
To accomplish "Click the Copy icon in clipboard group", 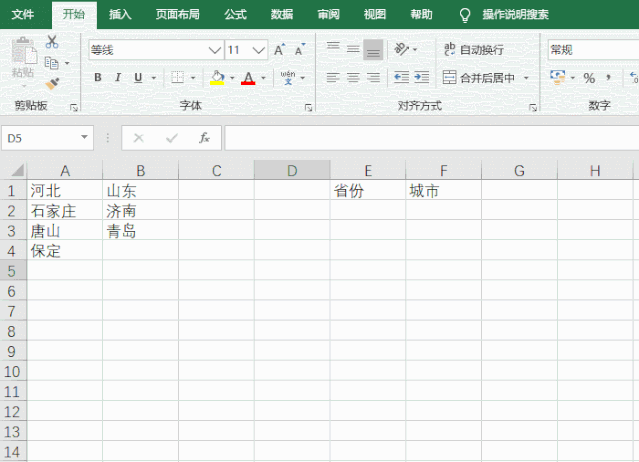I will tap(52, 63).
